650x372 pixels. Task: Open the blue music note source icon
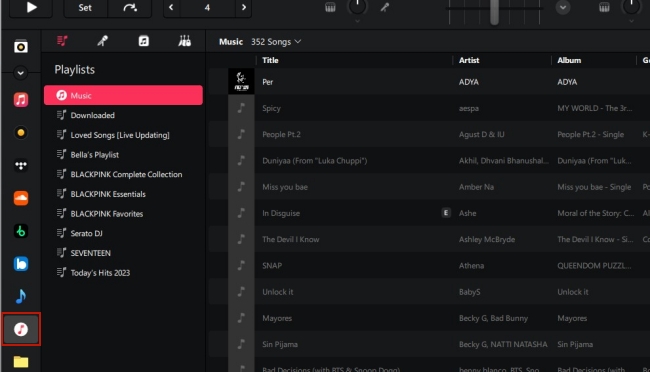21,296
